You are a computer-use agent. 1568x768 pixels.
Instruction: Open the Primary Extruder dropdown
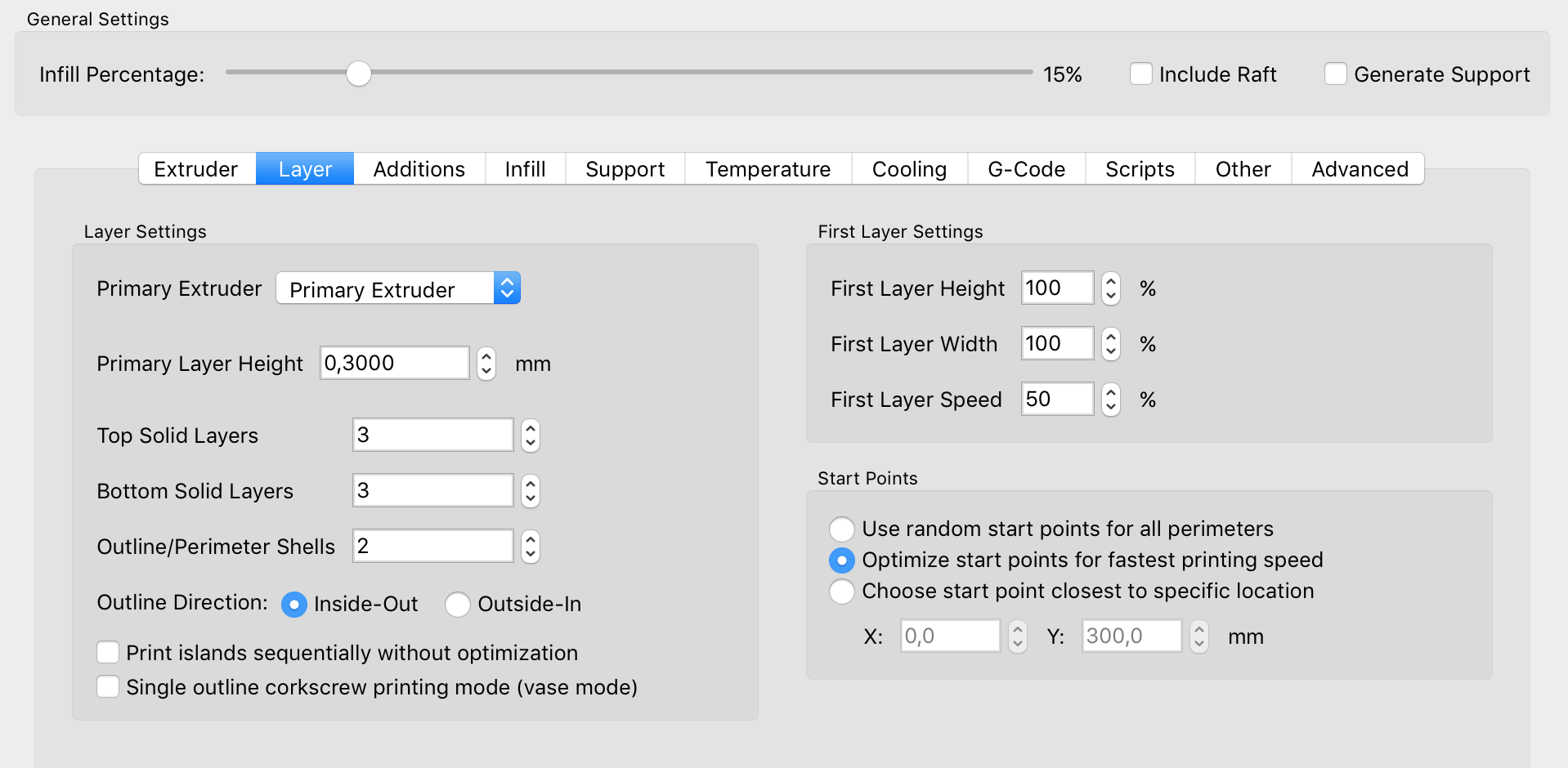click(398, 288)
